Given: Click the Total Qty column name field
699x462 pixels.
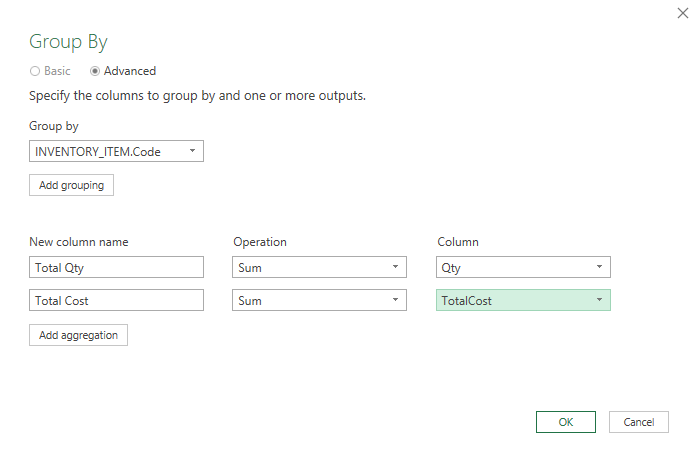Looking at the screenshot, I should (116, 267).
